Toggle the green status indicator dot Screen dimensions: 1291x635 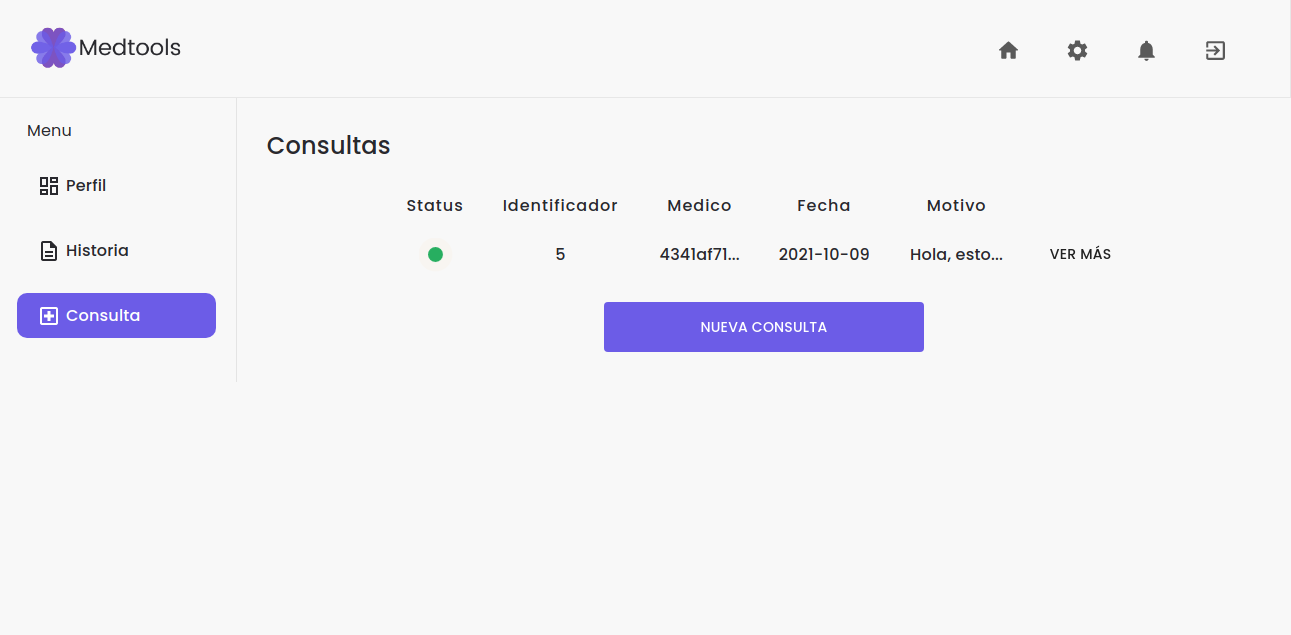click(x=435, y=254)
